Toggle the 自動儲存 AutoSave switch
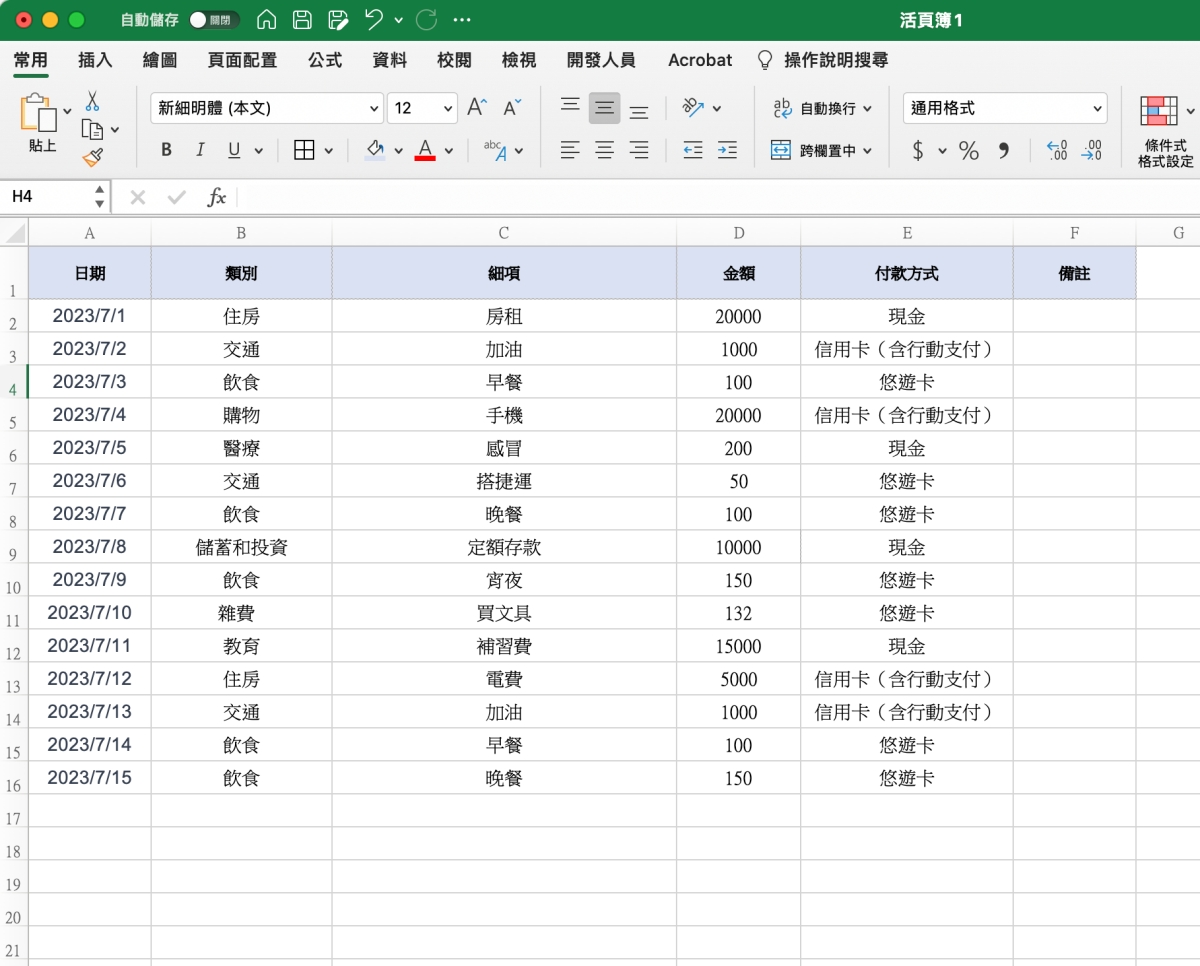Image resolution: width=1200 pixels, height=966 pixels. click(214, 20)
